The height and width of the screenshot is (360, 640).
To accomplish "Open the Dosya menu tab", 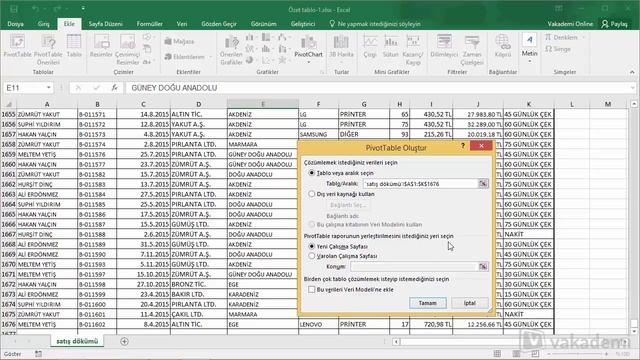I will (x=16, y=24).
